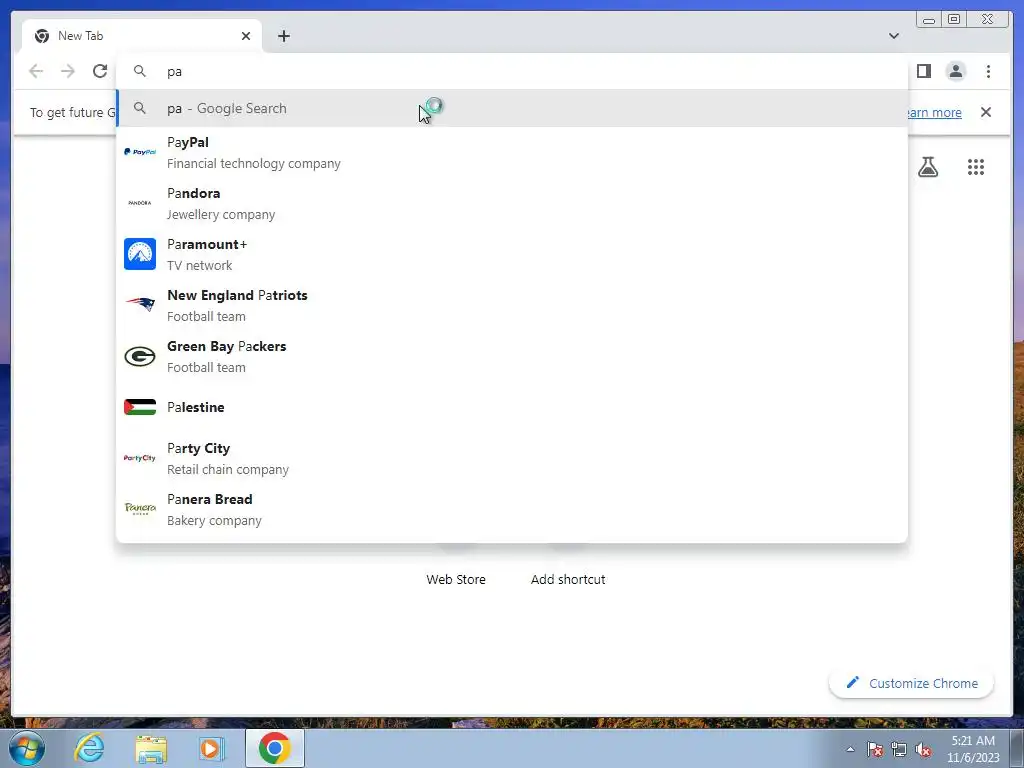The height and width of the screenshot is (768, 1024).
Task: Open a new tab with plus icon
Action: pos(283,36)
